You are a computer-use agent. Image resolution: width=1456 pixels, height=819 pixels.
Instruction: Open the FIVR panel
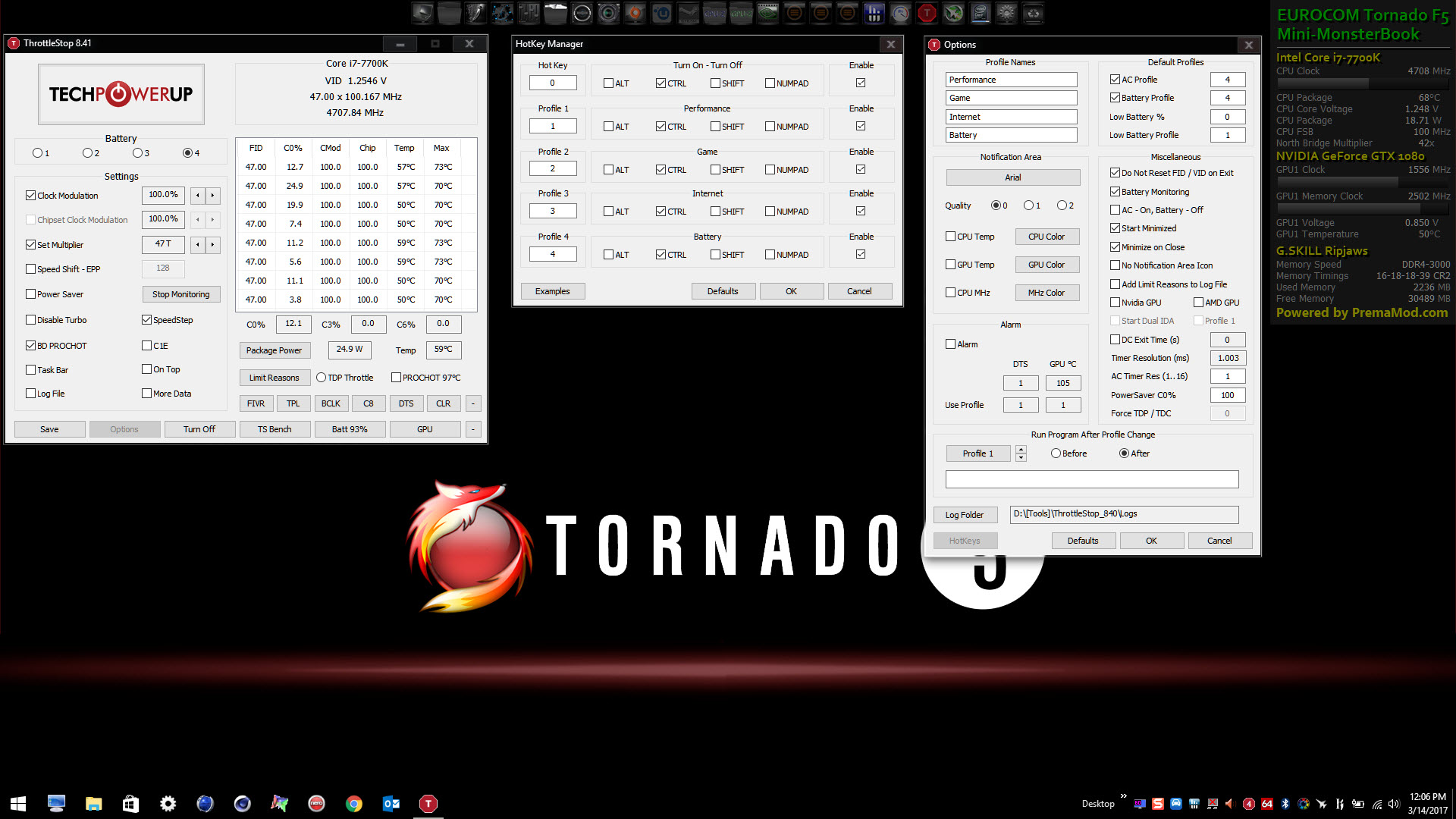pos(256,403)
